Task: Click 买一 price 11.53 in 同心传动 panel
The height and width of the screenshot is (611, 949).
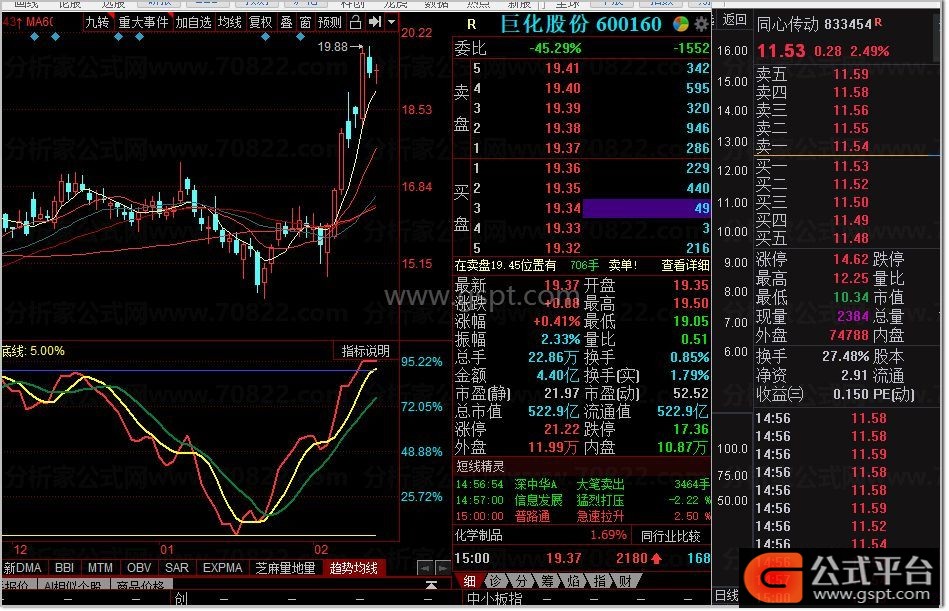Action: pyautogui.click(x=851, y=166)
